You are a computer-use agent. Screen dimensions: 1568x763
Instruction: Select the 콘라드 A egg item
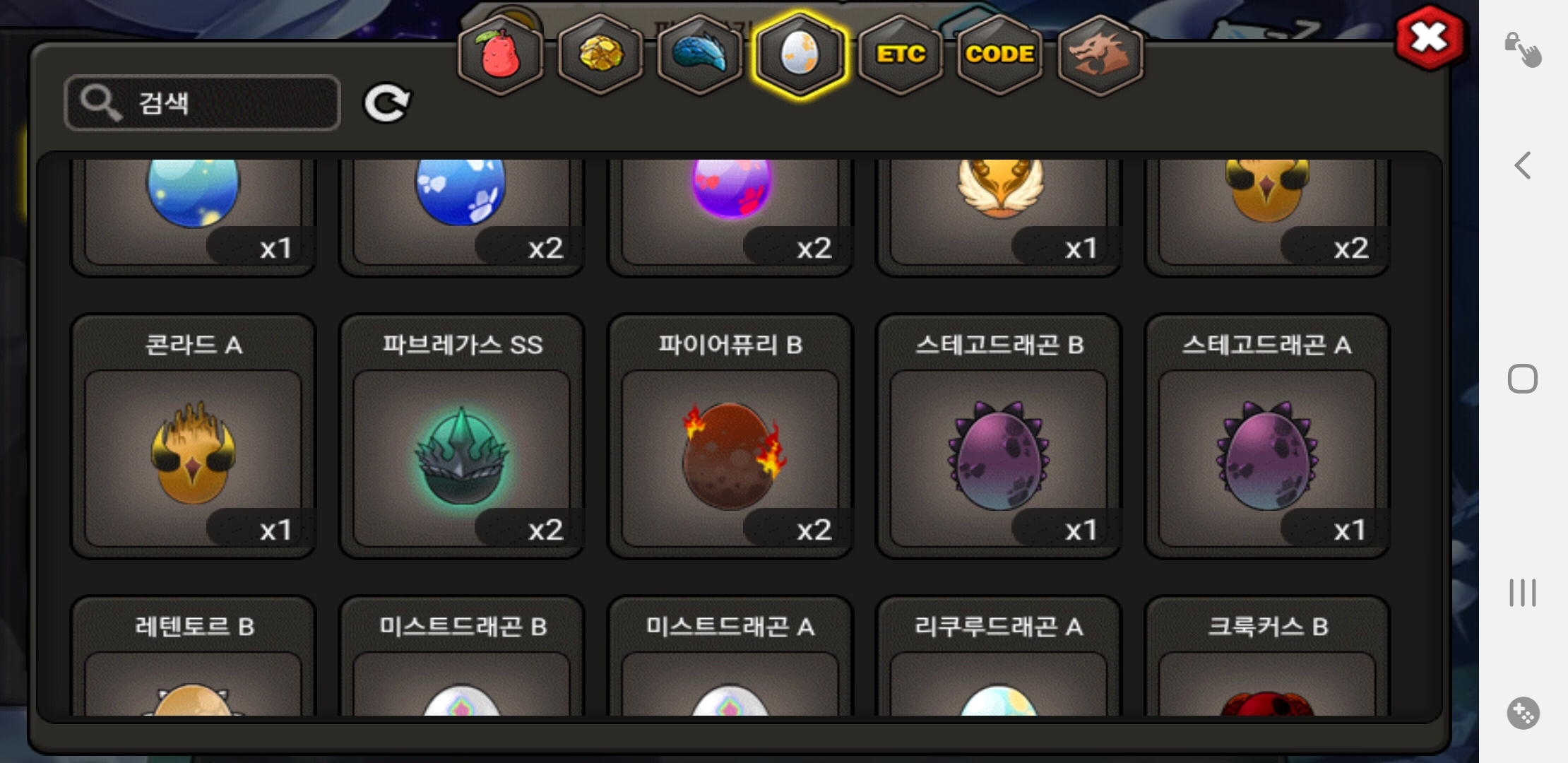(194, 437)
